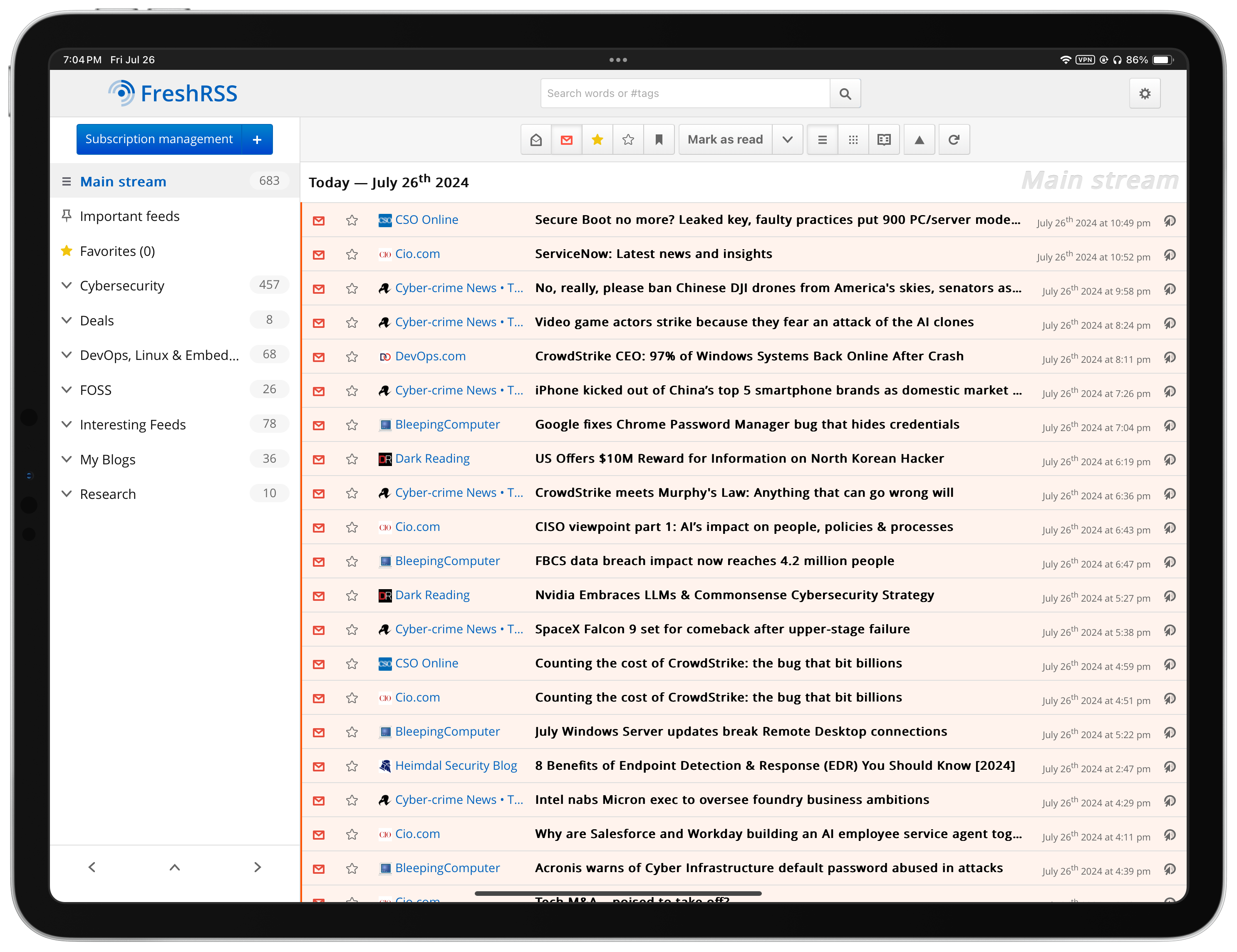1237x952 pixels.
Task: Toggle read on Google fixes Chrome Password article
Action: click(319, 425)
